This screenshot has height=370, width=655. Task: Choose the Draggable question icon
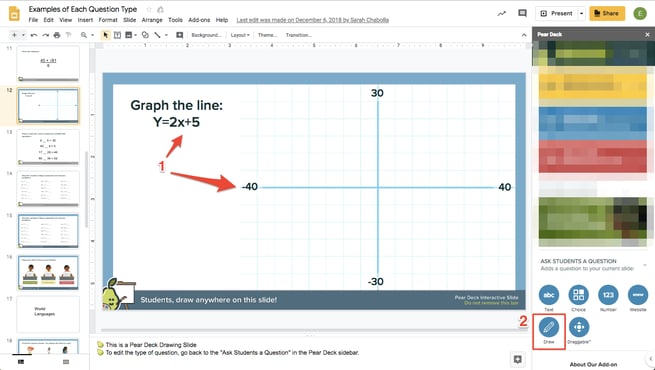579,327
